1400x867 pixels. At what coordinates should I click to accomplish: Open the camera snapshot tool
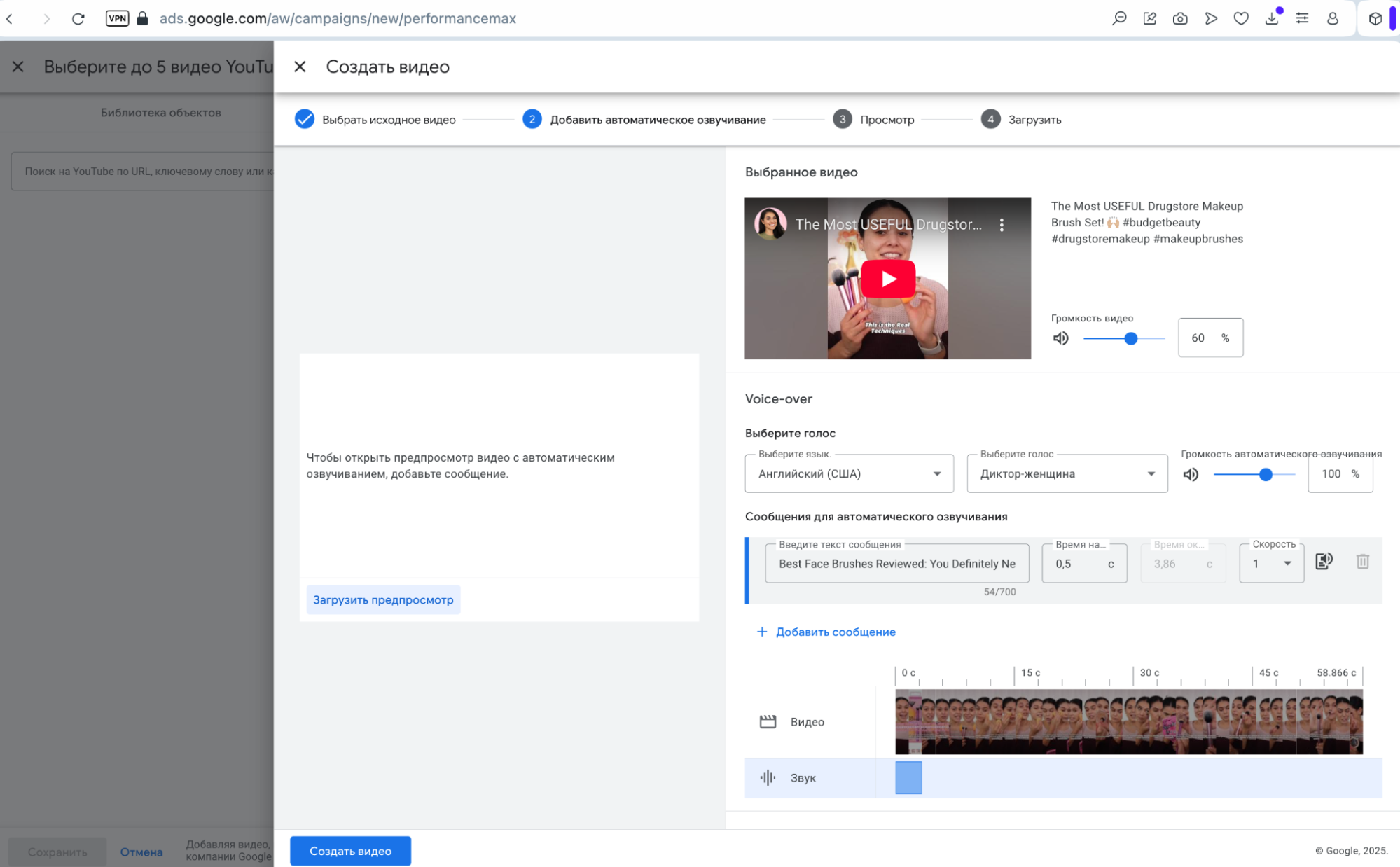[1180, 18]
